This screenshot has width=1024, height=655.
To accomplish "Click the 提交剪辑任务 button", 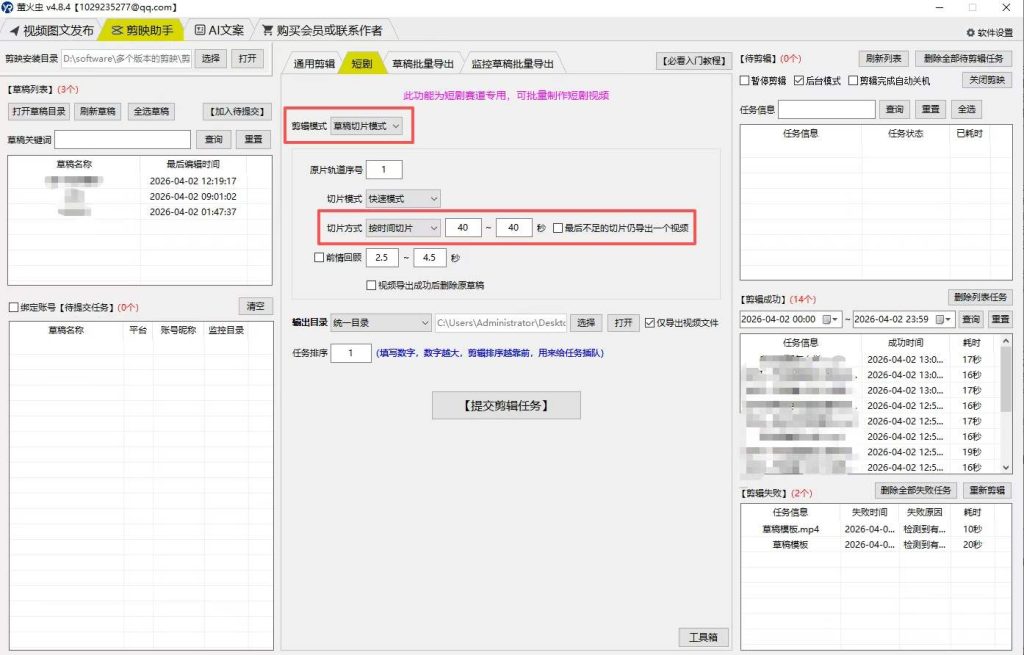I will [506, 406].
